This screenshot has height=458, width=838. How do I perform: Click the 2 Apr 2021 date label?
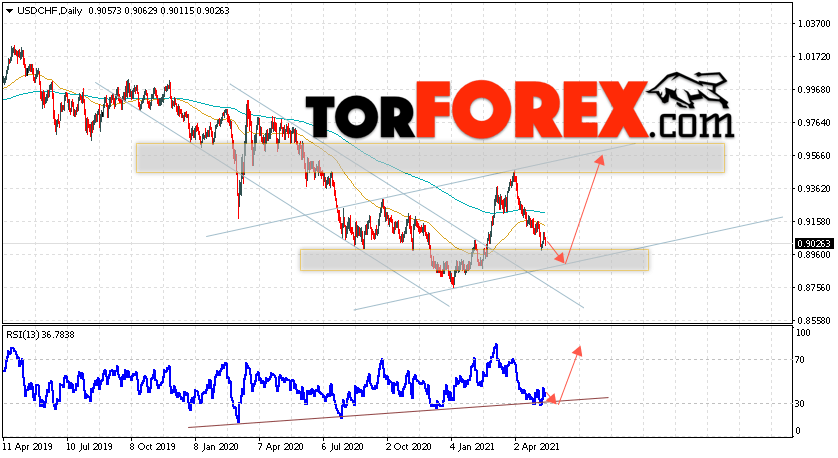click(x=536, y=446)
